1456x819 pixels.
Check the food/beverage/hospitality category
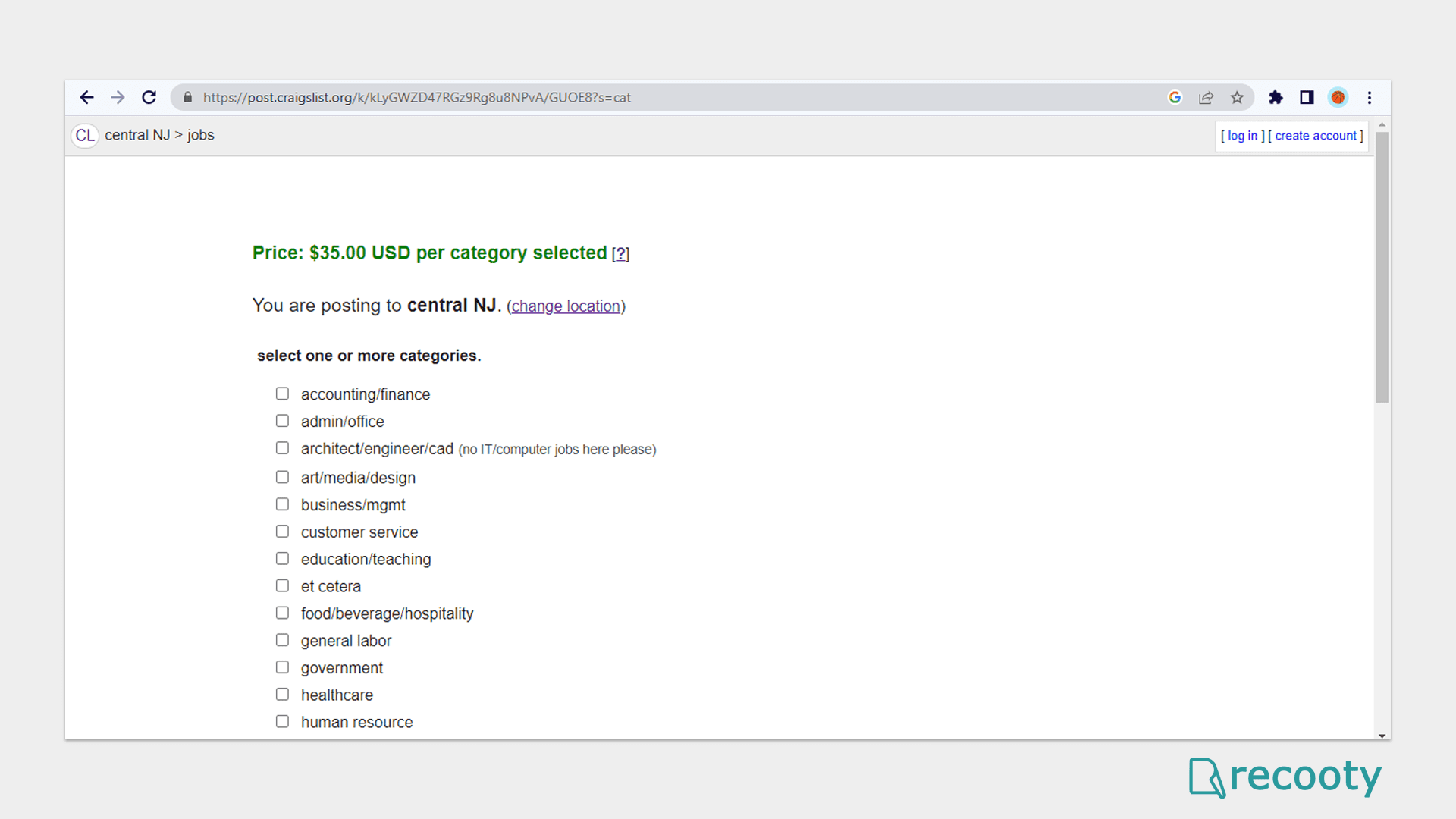tap(282, 613)
